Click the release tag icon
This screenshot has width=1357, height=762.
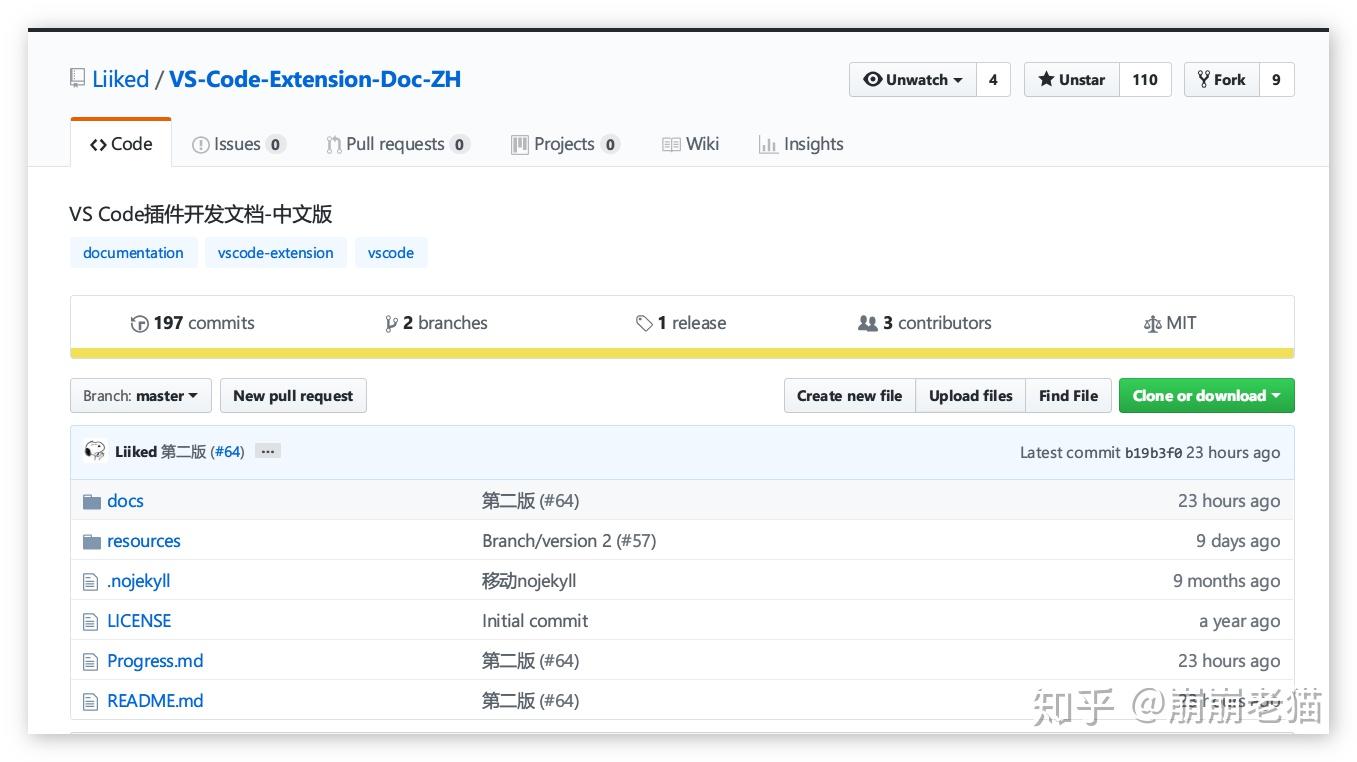[x=644, y=323]
